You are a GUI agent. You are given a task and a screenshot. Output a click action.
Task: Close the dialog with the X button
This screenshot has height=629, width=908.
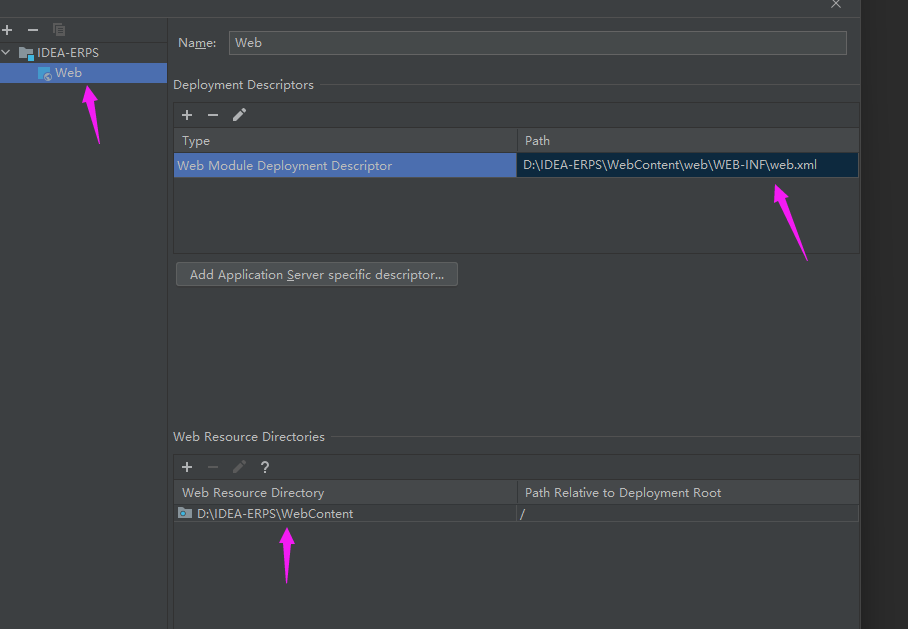pos(836,4)
